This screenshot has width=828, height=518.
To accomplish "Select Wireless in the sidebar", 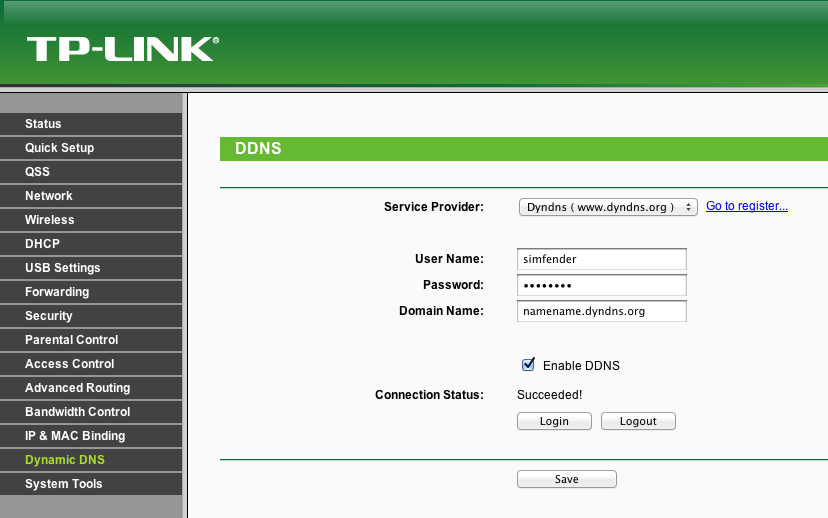I will coord(91,220).
